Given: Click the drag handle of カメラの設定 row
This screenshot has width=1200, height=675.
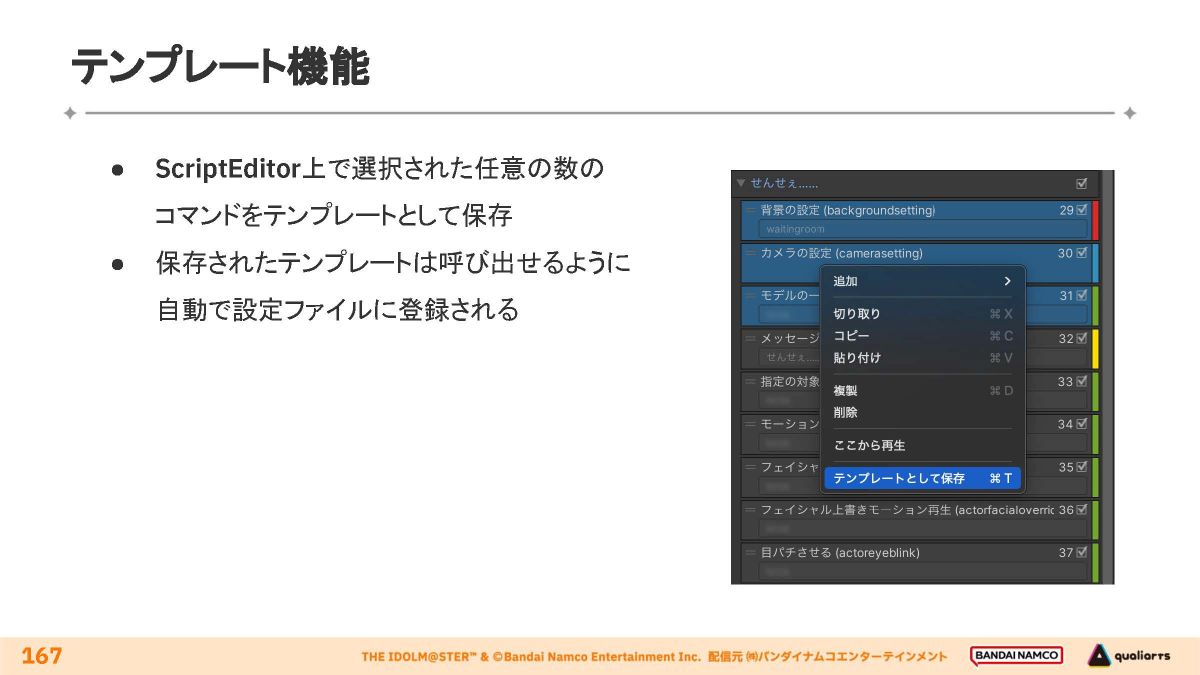Looking at the screenshot, I should click(750, 254).
